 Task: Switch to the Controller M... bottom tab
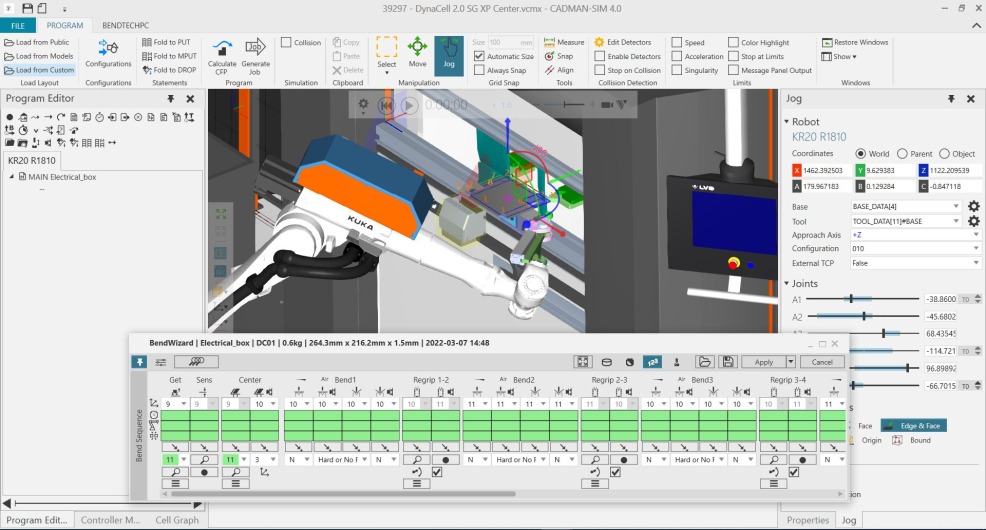pos(110,520)
